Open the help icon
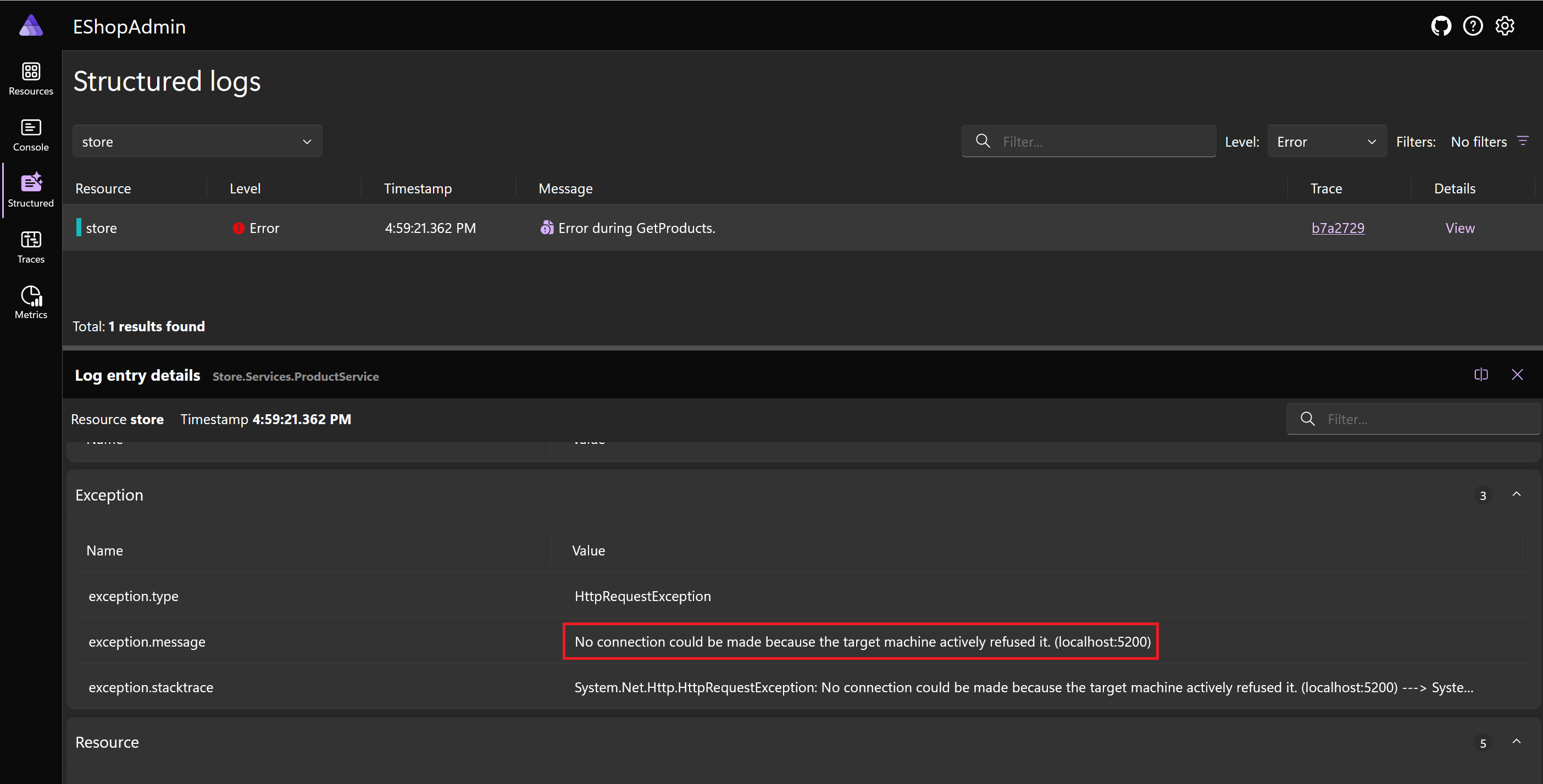The height and width of the screenshot is (784, 1543). tap(1473, 26)
